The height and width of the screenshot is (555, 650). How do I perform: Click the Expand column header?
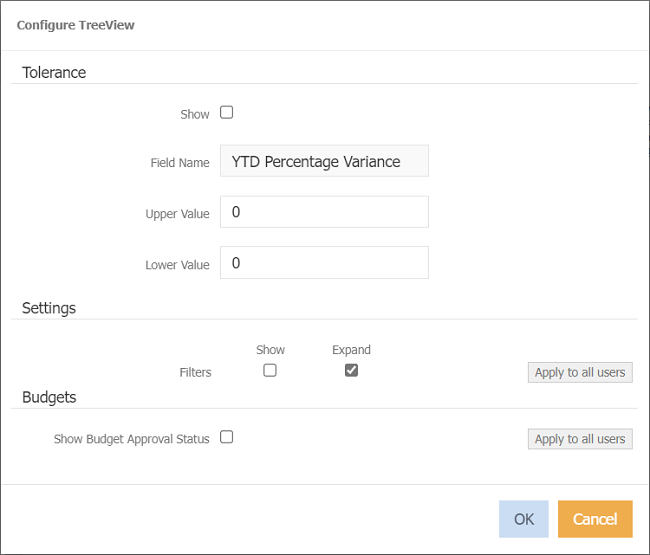tap(351, 350)
